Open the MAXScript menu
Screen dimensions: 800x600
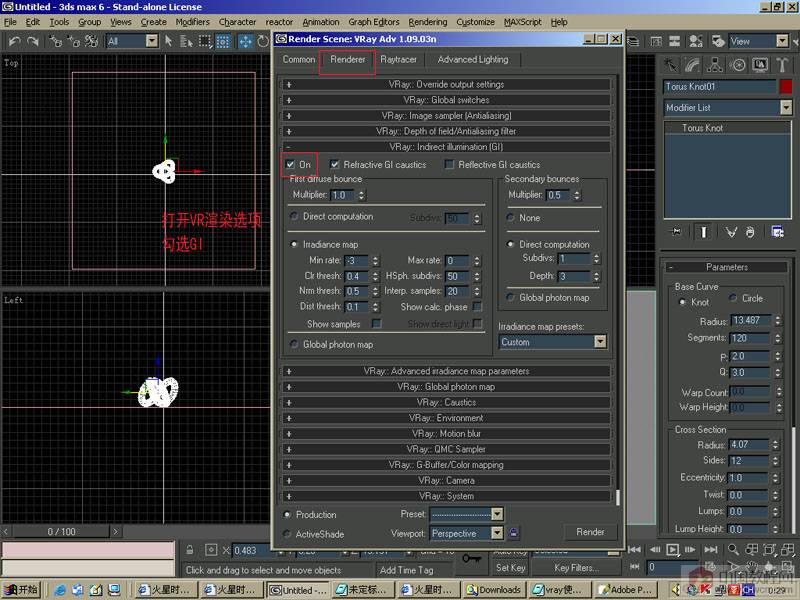click(x=522, y=22)
